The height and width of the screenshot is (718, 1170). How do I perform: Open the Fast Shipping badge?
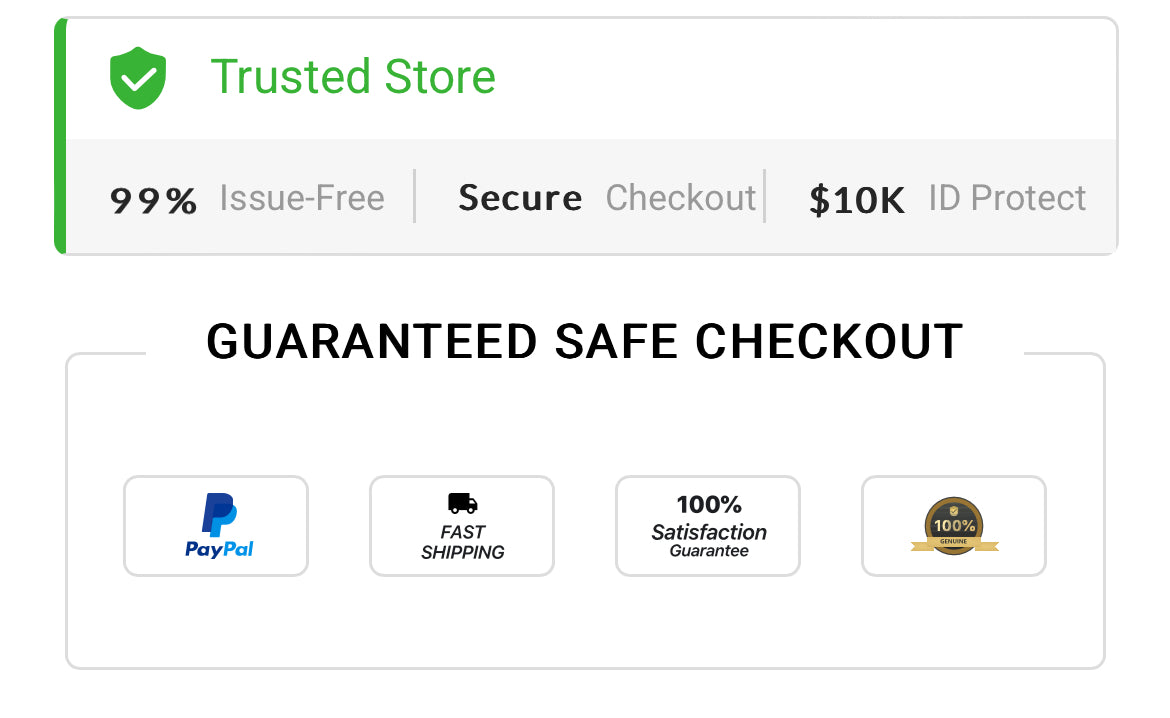tap(462, 526)
